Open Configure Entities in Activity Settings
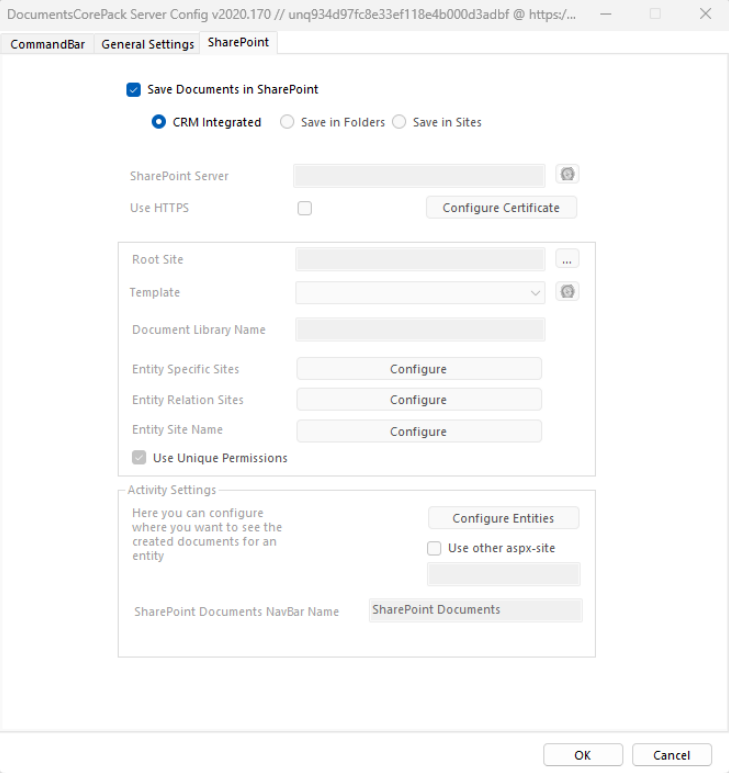 (x=503, y=518)
